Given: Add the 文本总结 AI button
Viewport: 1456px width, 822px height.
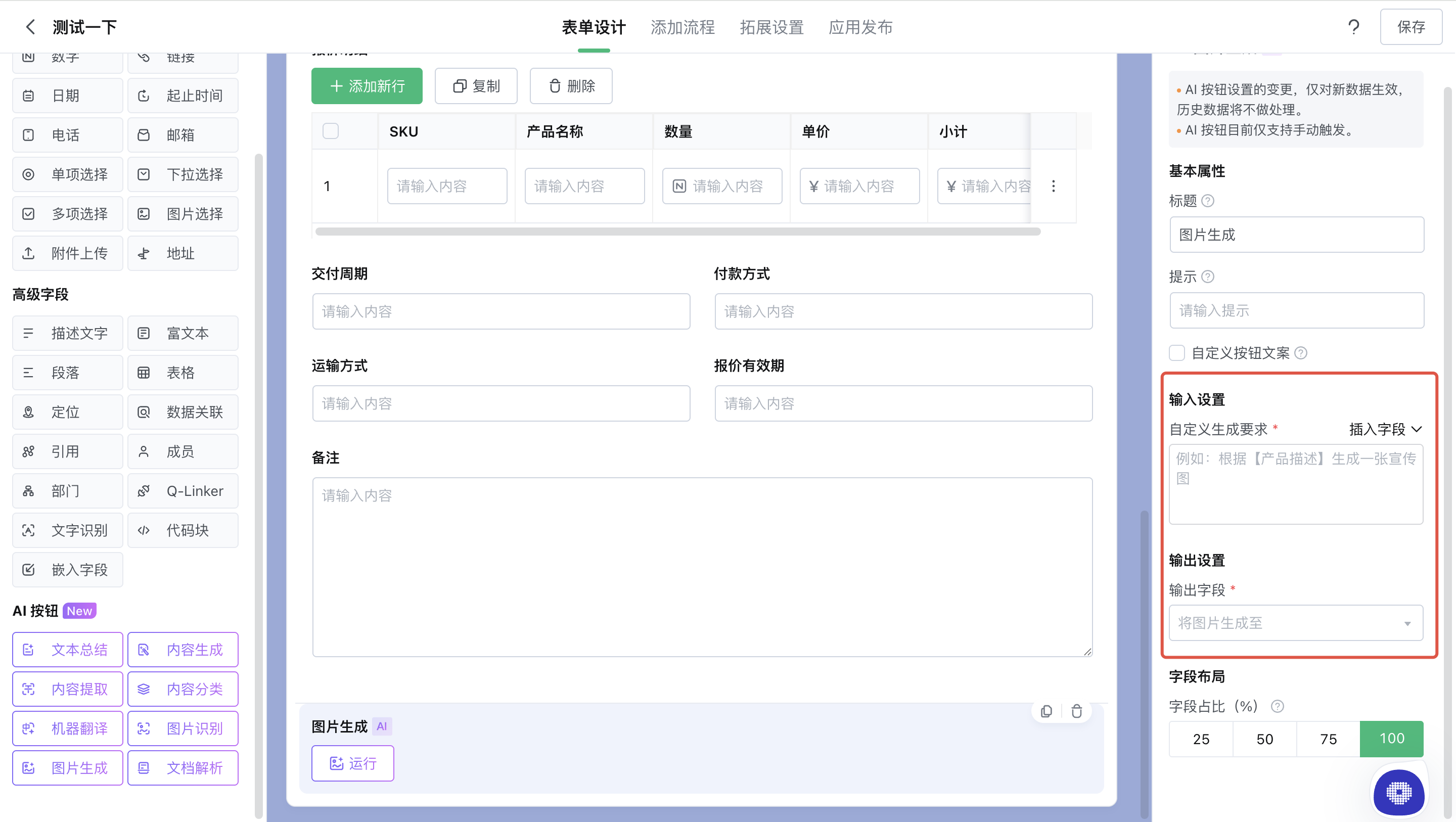Looking at the screenshot, I should (x=67, y=650).
